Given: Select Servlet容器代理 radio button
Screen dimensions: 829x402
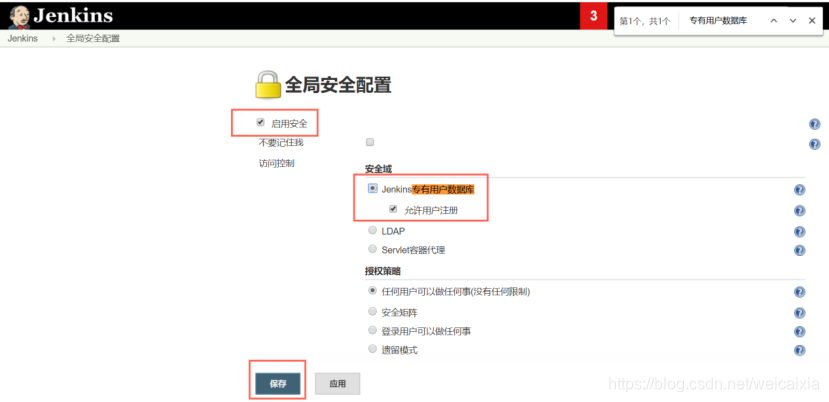Looking at the screenshot, I should (x=373, y=249).
